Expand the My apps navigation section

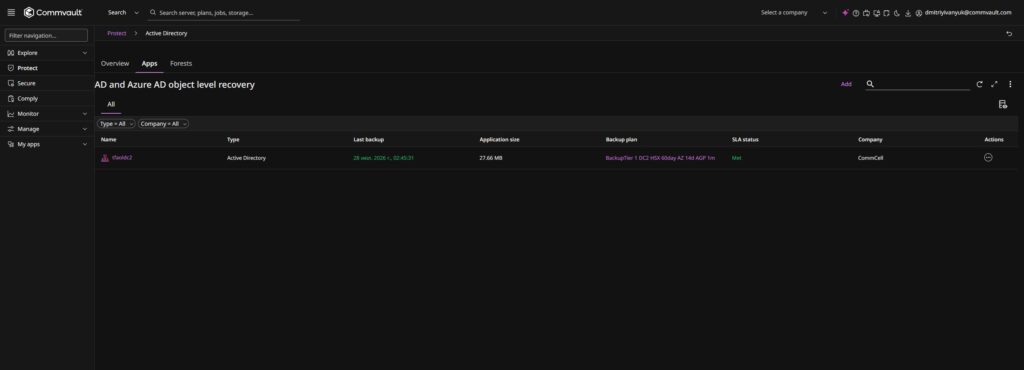84,144
